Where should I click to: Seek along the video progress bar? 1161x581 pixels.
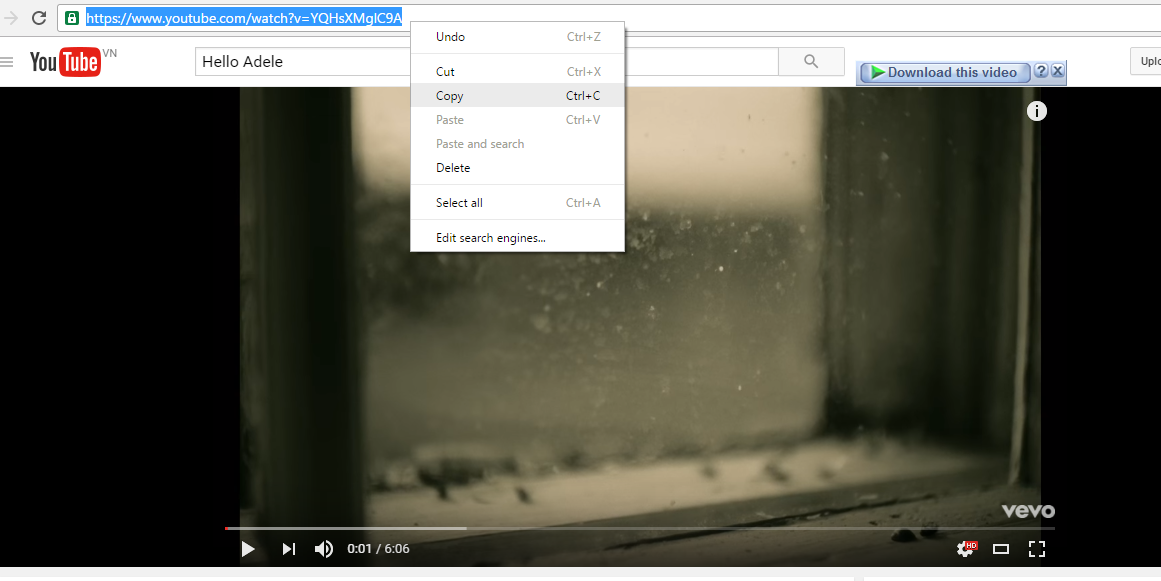click(x=640, y=528)
